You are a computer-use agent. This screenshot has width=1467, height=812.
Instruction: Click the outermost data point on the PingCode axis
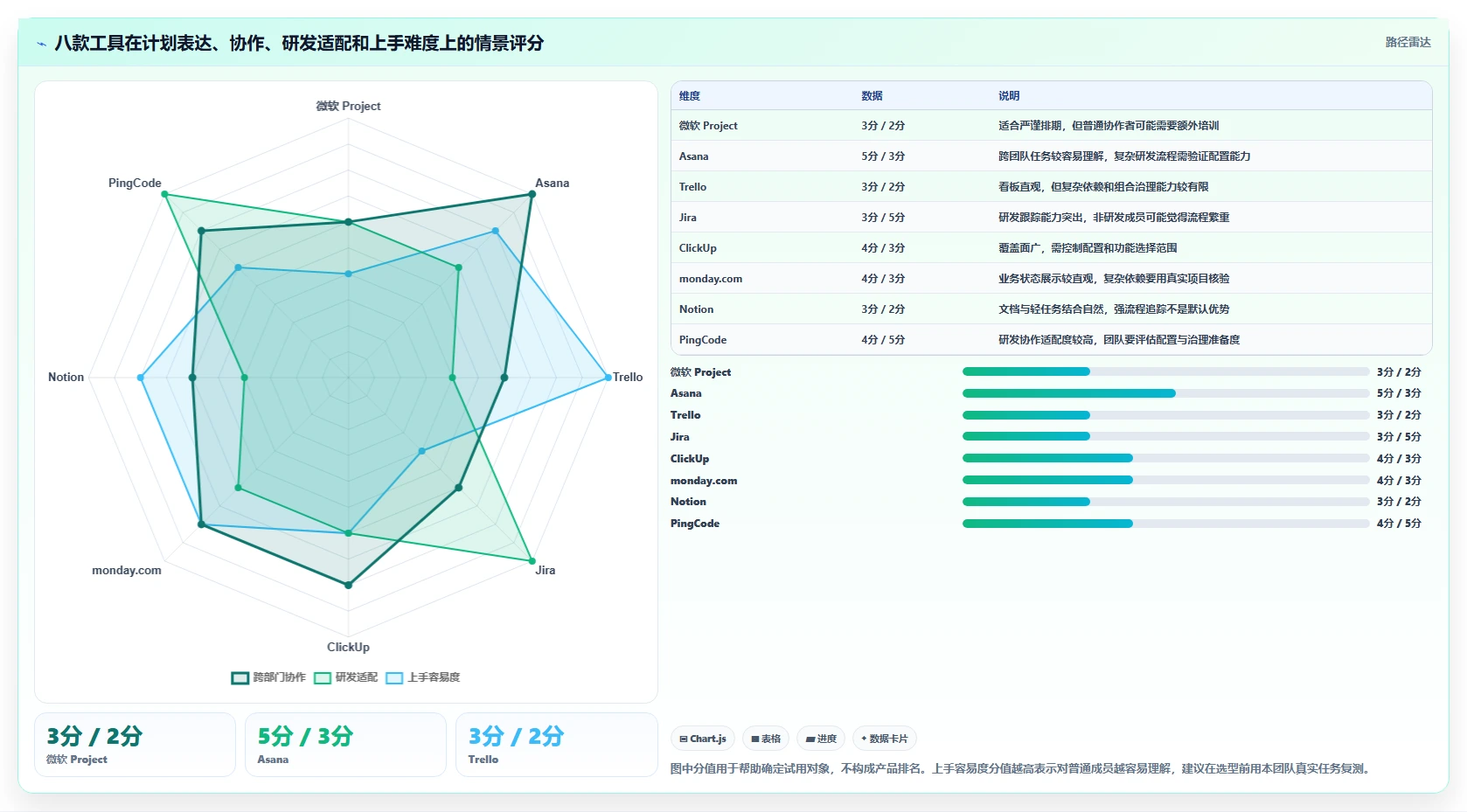[x=164, y=194]
